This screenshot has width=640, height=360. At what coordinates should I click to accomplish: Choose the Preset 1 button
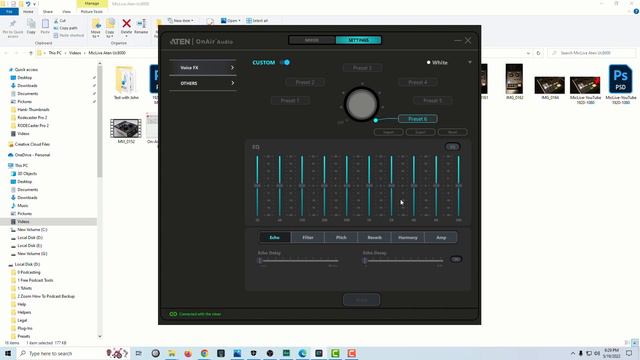click(290, 100)
